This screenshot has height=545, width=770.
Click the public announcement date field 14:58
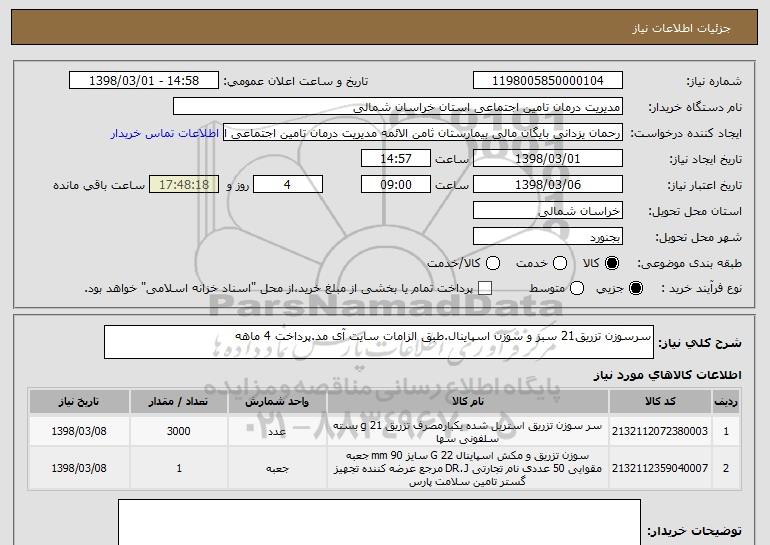[144, 81]
